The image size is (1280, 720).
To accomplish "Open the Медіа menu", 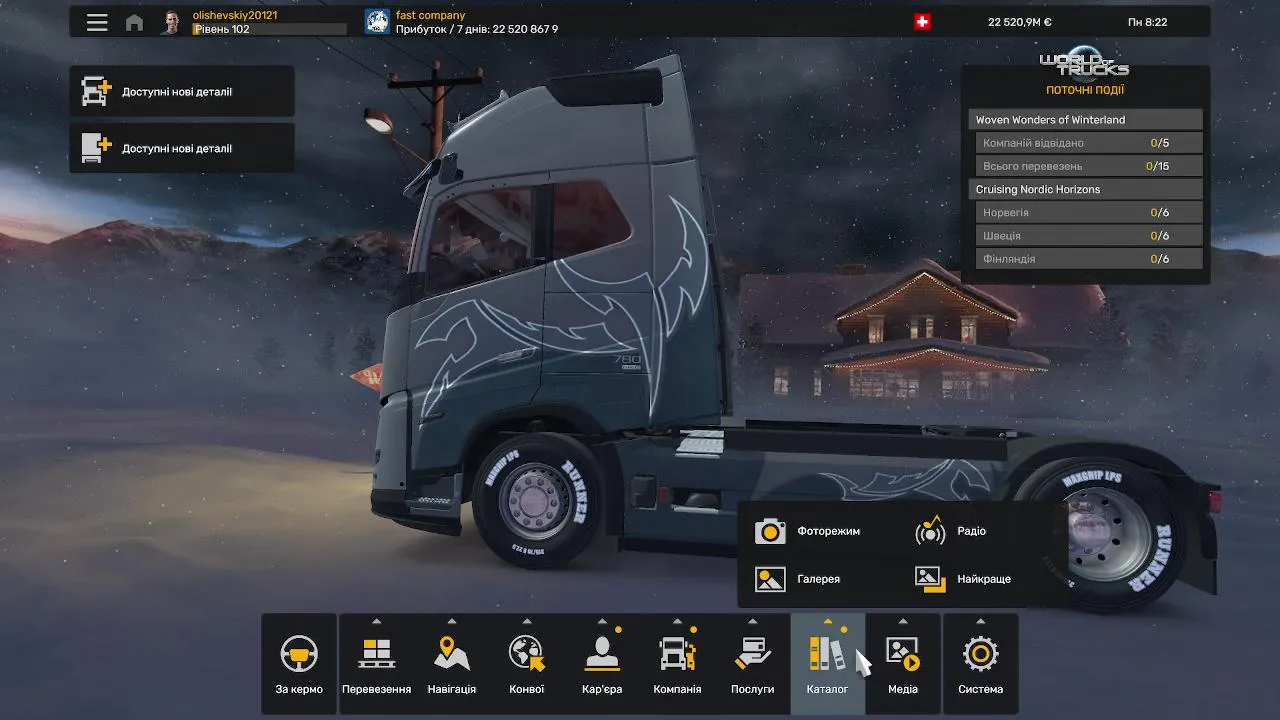I will click(903, 664).
